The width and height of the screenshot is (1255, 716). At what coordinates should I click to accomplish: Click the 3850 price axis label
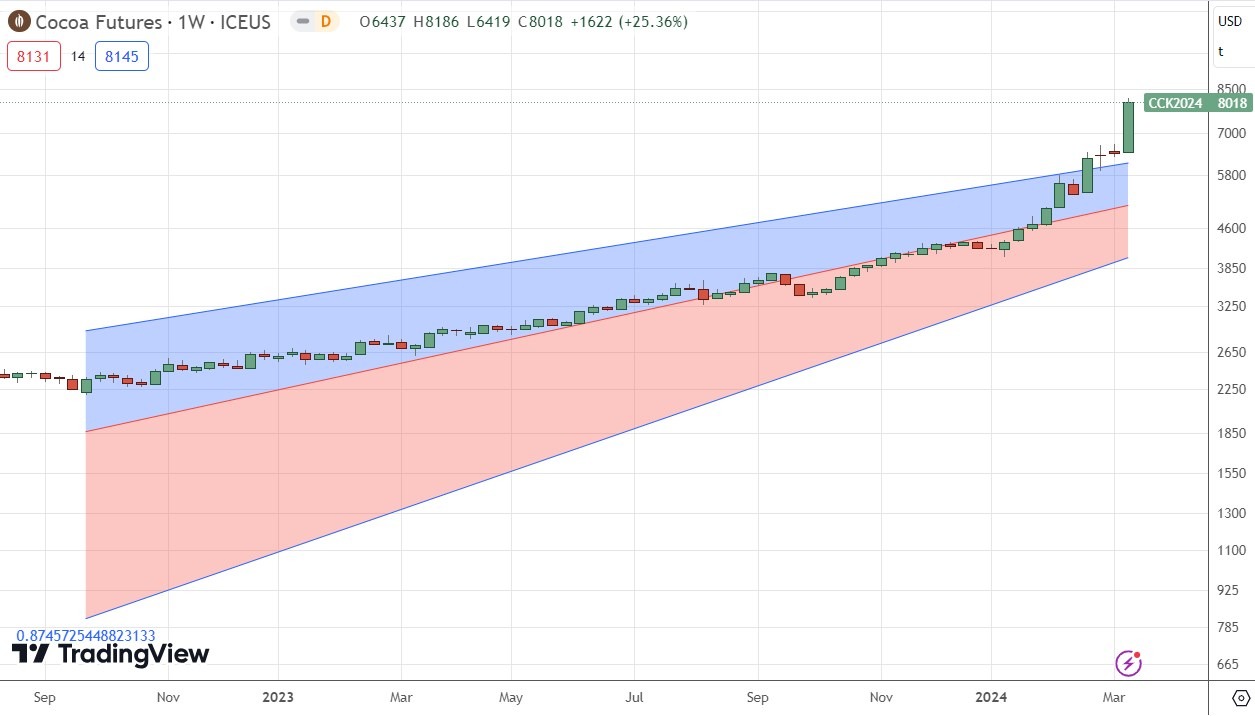[x=1231, y=268]
